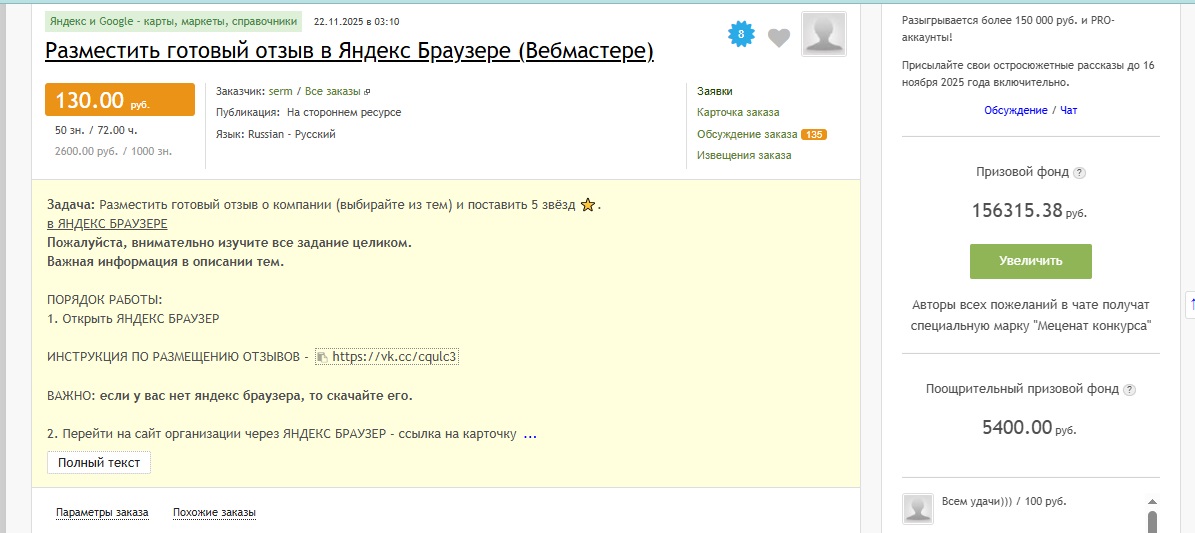1195x533 pixels.
Task: Expand the task with Полный текст button
Action: [98, 463]
